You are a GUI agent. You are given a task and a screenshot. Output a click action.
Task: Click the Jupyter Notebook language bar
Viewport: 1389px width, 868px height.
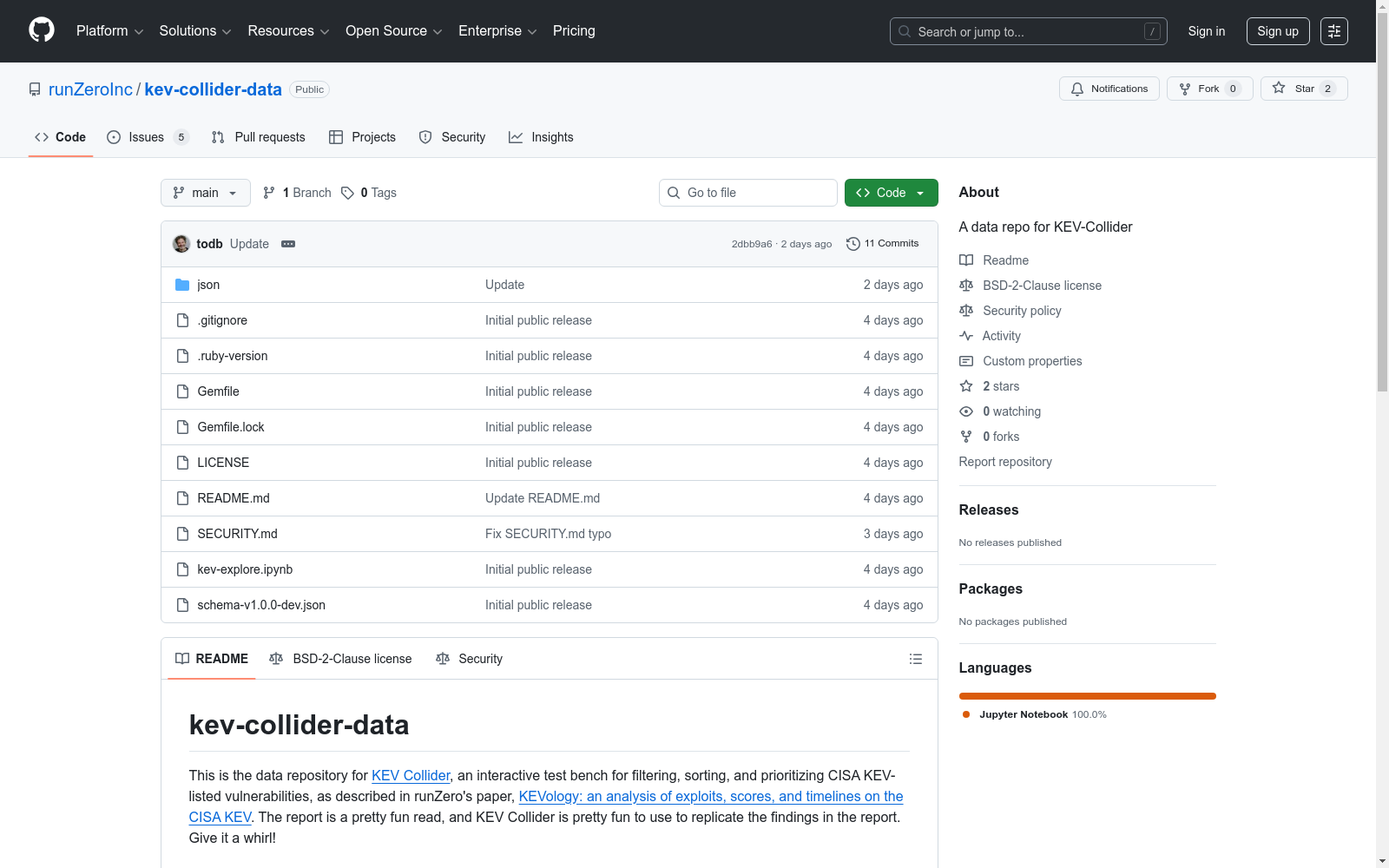pyautogui.click(x=1088, y=696)
